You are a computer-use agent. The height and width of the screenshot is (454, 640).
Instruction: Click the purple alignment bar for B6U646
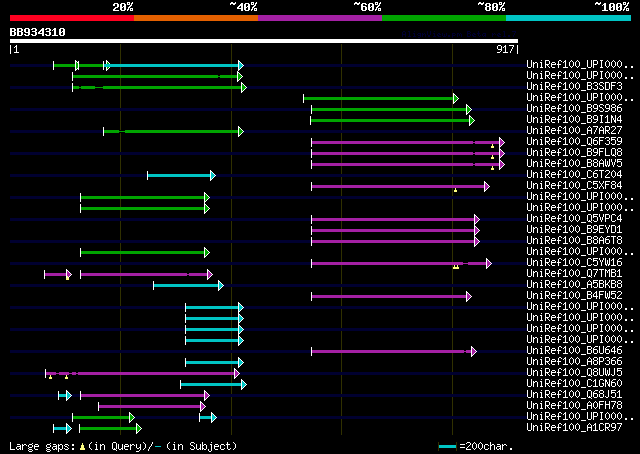pos(394,352)
